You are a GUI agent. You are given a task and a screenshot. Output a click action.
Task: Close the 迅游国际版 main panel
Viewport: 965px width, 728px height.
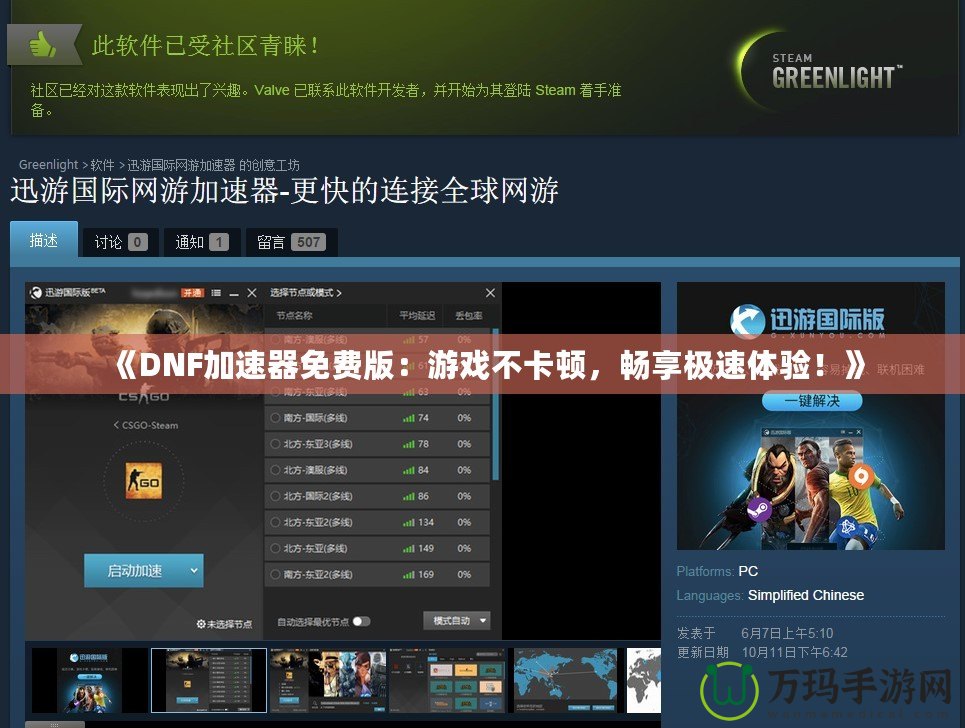tap(252, 293)
